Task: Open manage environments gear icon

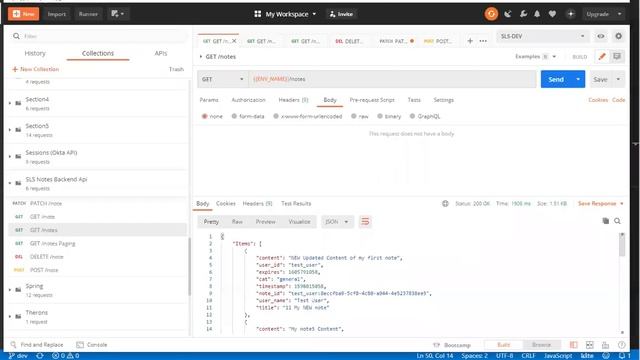Action: 619,36
